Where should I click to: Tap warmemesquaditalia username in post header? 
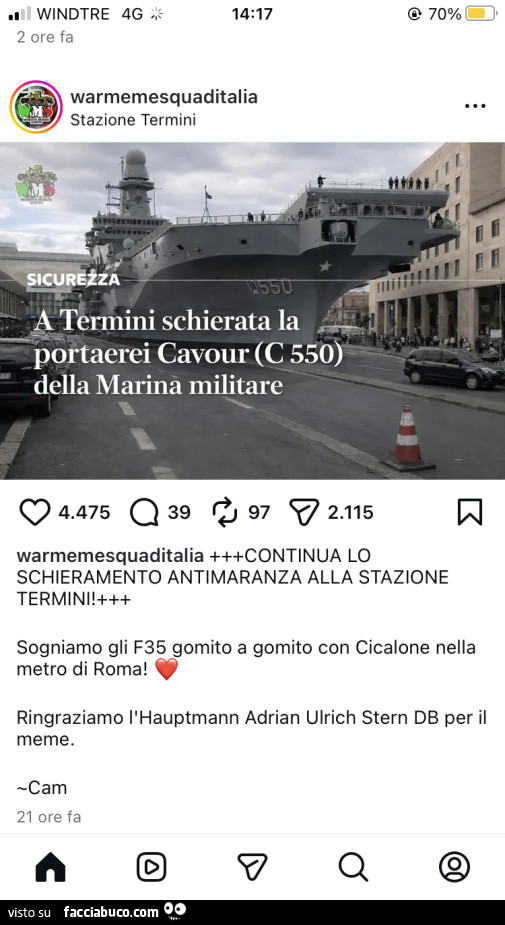(x=164, y=97)
